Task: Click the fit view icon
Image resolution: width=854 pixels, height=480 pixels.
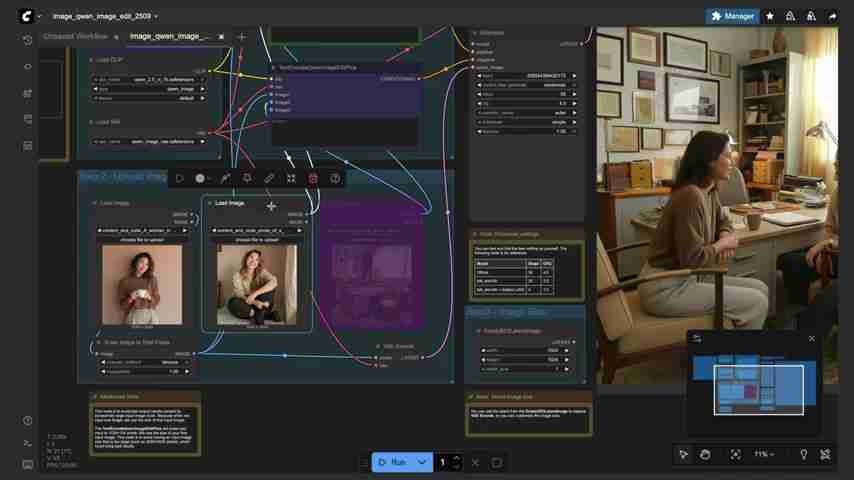Action: pyautogui.click(x=735, y=454)
